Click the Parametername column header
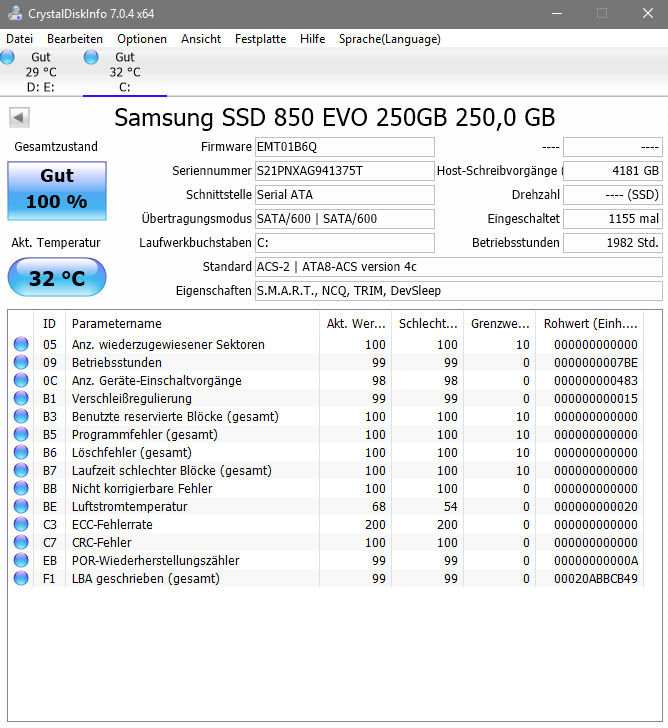 coord(193,324)
